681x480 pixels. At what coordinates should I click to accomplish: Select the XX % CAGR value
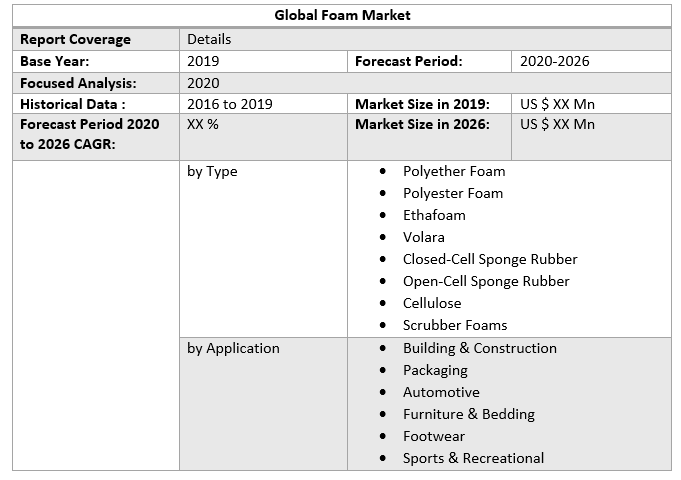point(203,124)
